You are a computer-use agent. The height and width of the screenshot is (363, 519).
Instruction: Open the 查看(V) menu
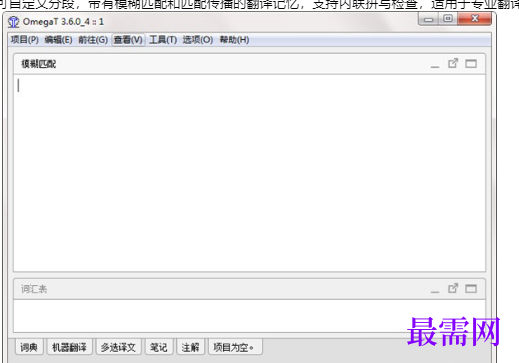(128, 40)
